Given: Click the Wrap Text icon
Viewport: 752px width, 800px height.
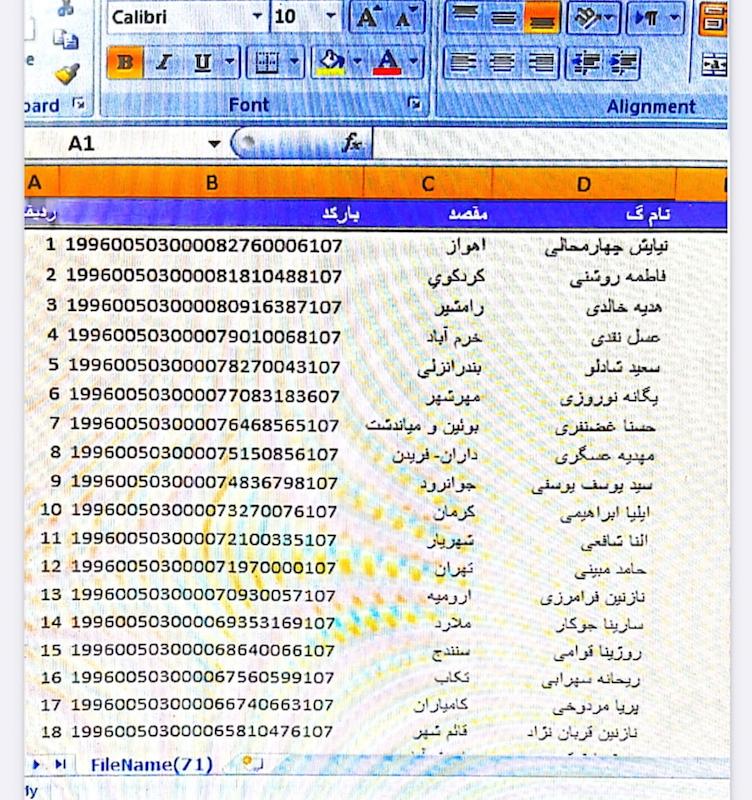Looking at the screenshot, I should (713, 18).
